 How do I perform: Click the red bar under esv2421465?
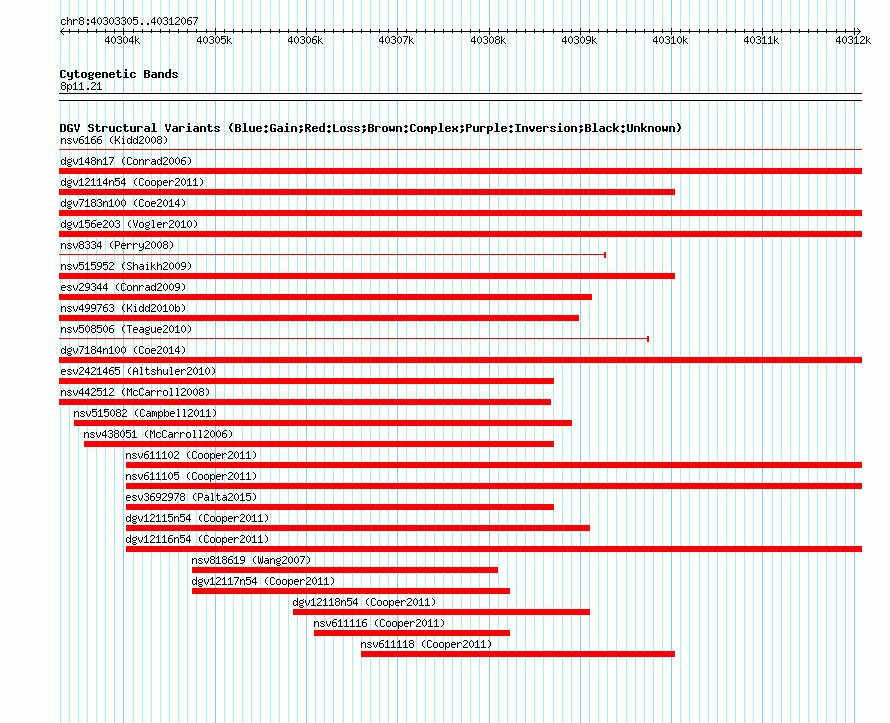click(x=307, y=381)
